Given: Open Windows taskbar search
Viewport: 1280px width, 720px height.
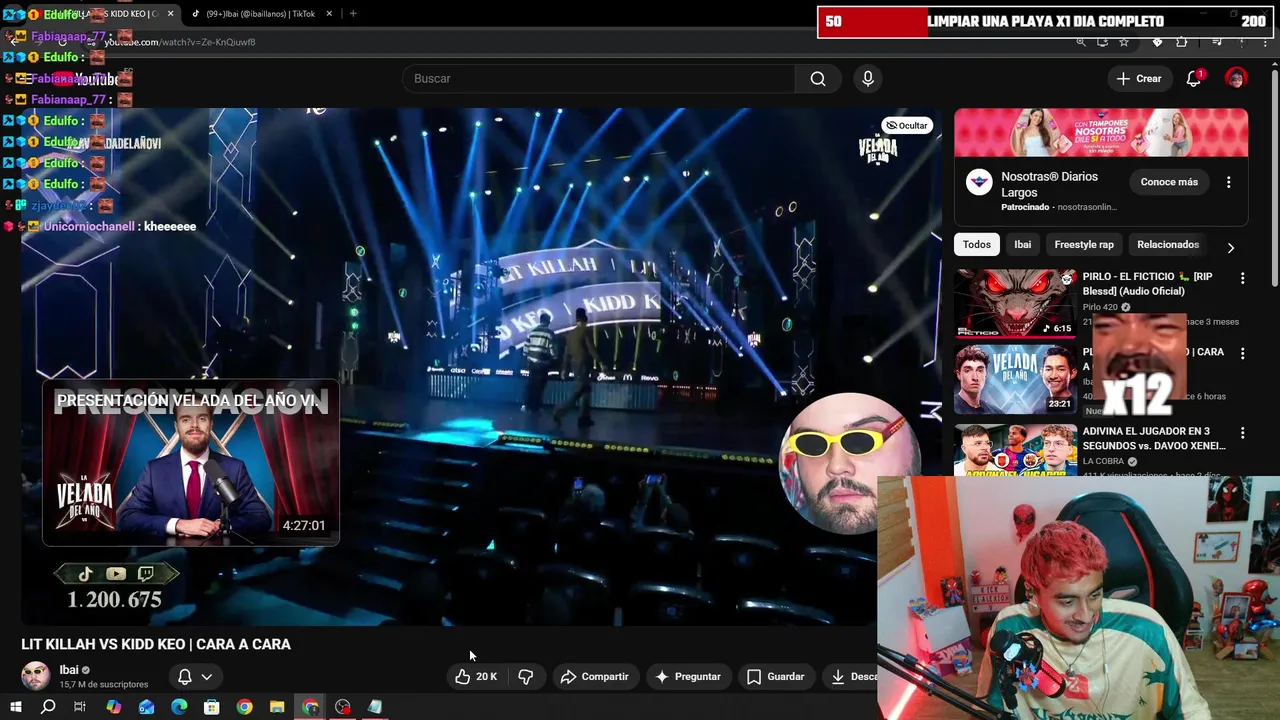Looking at the screenshot, I should pos(47,708).
